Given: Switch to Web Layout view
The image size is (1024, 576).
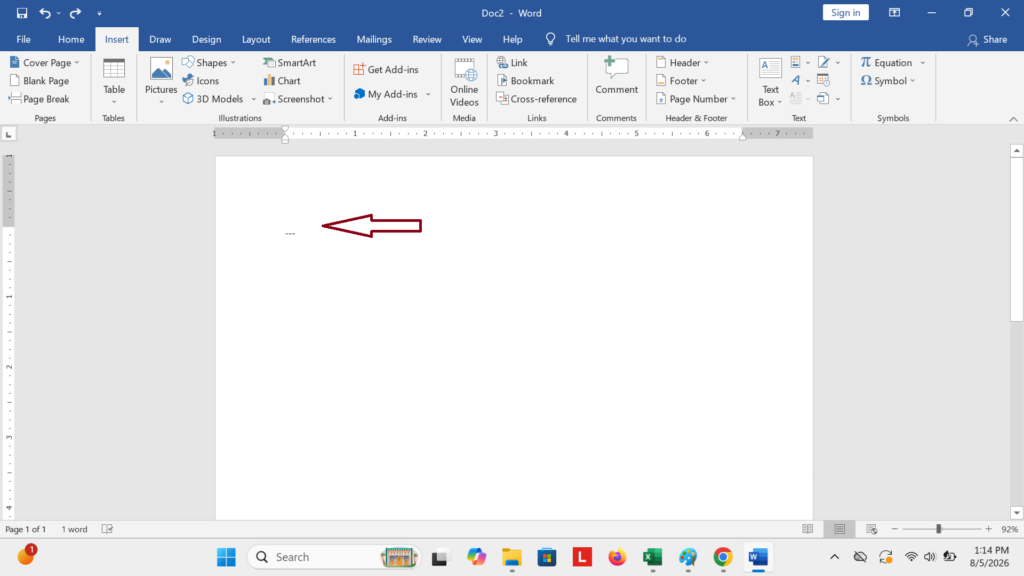Looking at the screenshot, I should coord(871,529).
